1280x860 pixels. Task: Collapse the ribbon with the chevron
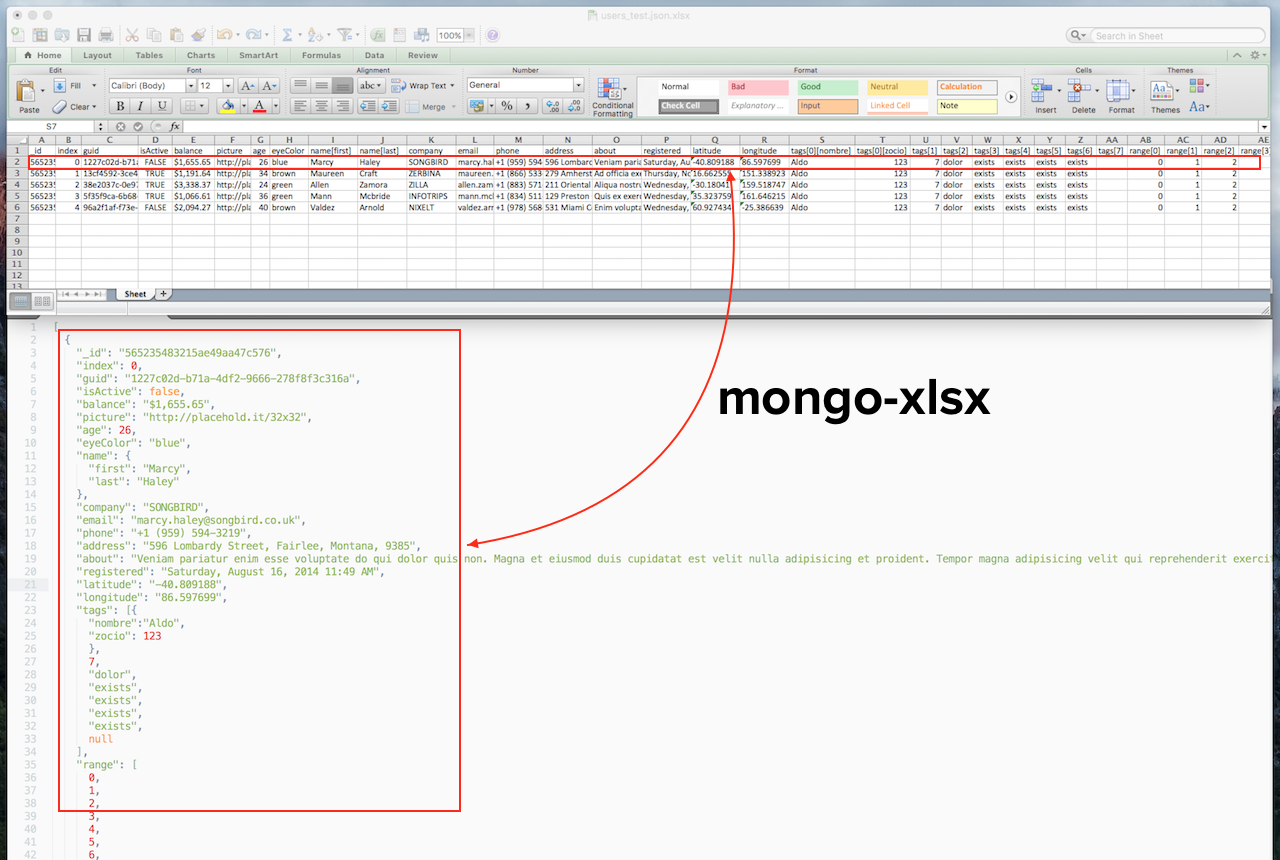tap(1238, 55)
